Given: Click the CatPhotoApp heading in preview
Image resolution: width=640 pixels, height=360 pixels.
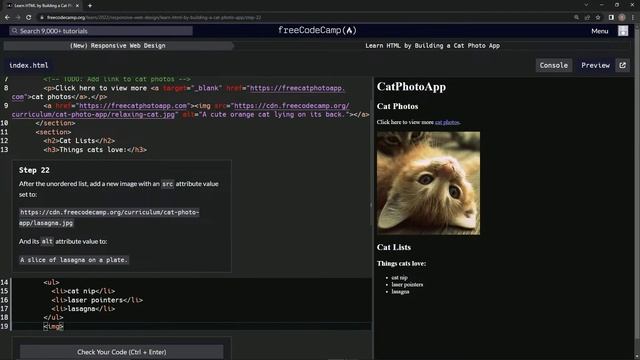Looking at the screenshot, I should pos(411,87).
